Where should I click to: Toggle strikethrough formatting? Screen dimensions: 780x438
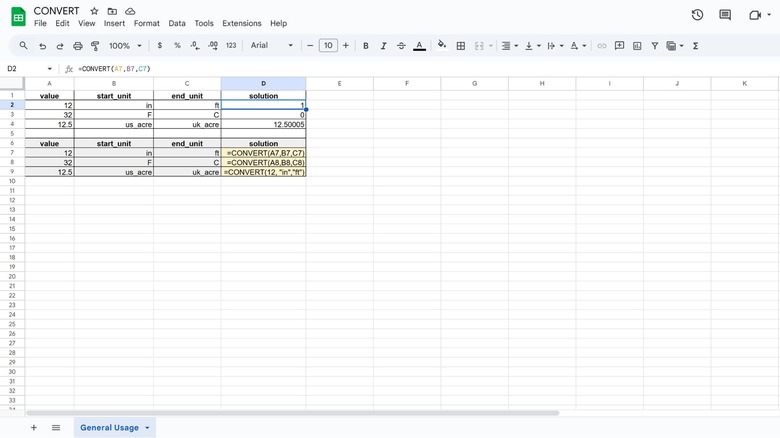401,46
